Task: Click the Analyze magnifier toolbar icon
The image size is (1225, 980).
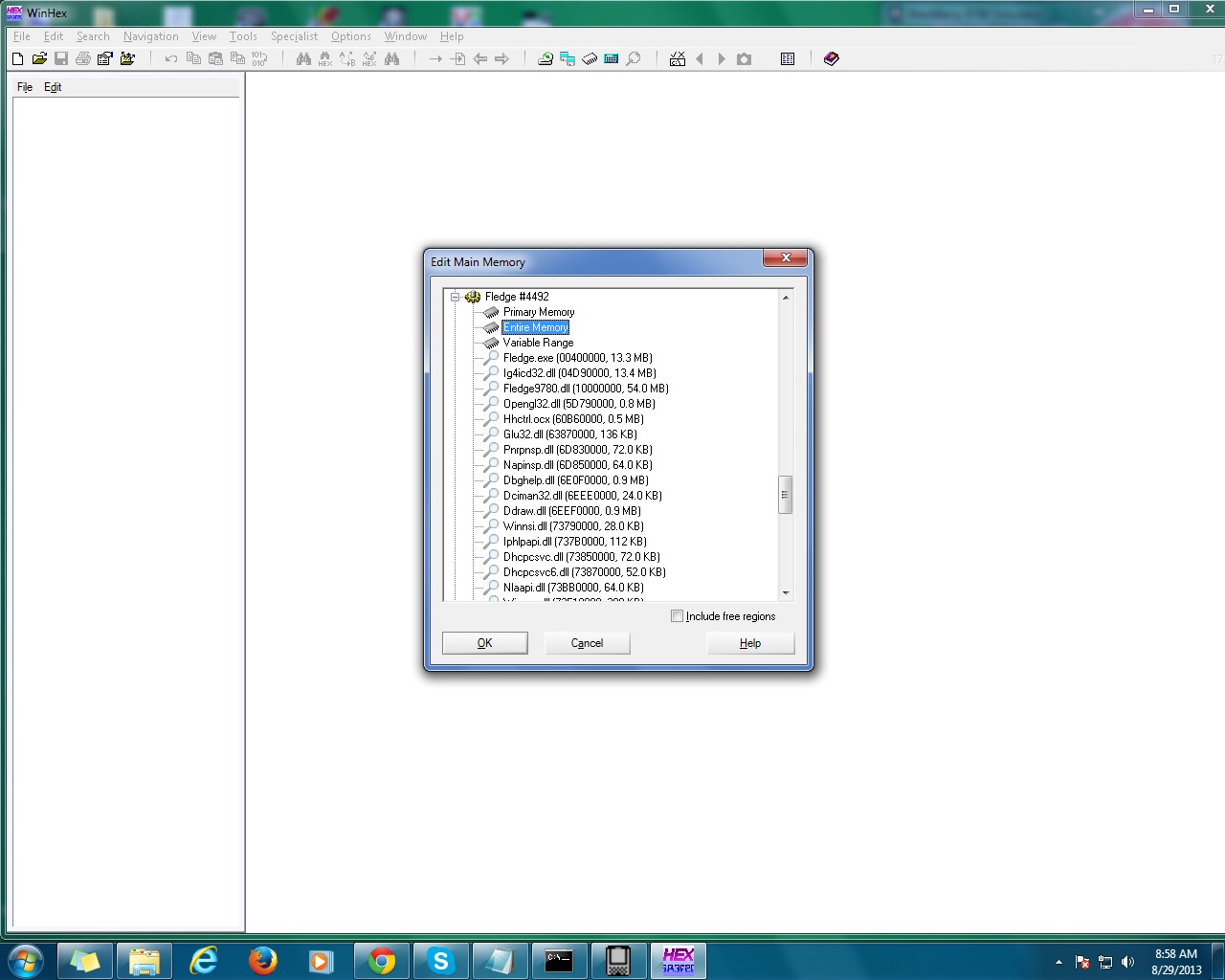Action: [634, 59]
